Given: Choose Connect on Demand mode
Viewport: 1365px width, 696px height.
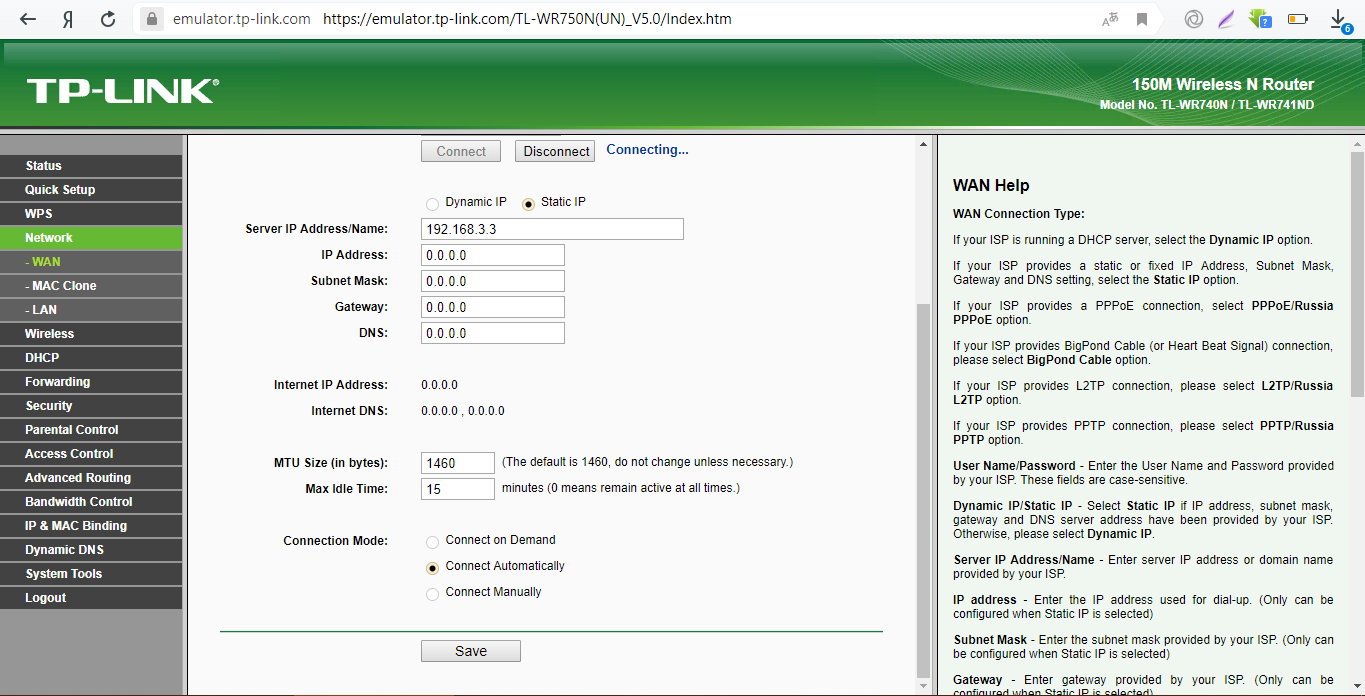Looking at the screenshot, I should click(432, 542).
